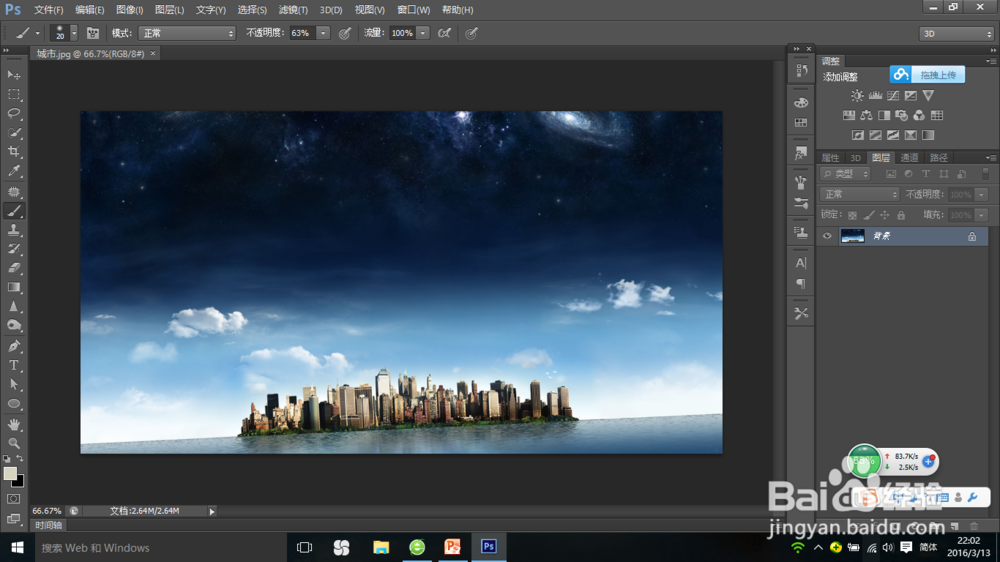Switch to the 属性 tab
The width and height of the screenshot is (1000, 562).
[x=830, y=158]
